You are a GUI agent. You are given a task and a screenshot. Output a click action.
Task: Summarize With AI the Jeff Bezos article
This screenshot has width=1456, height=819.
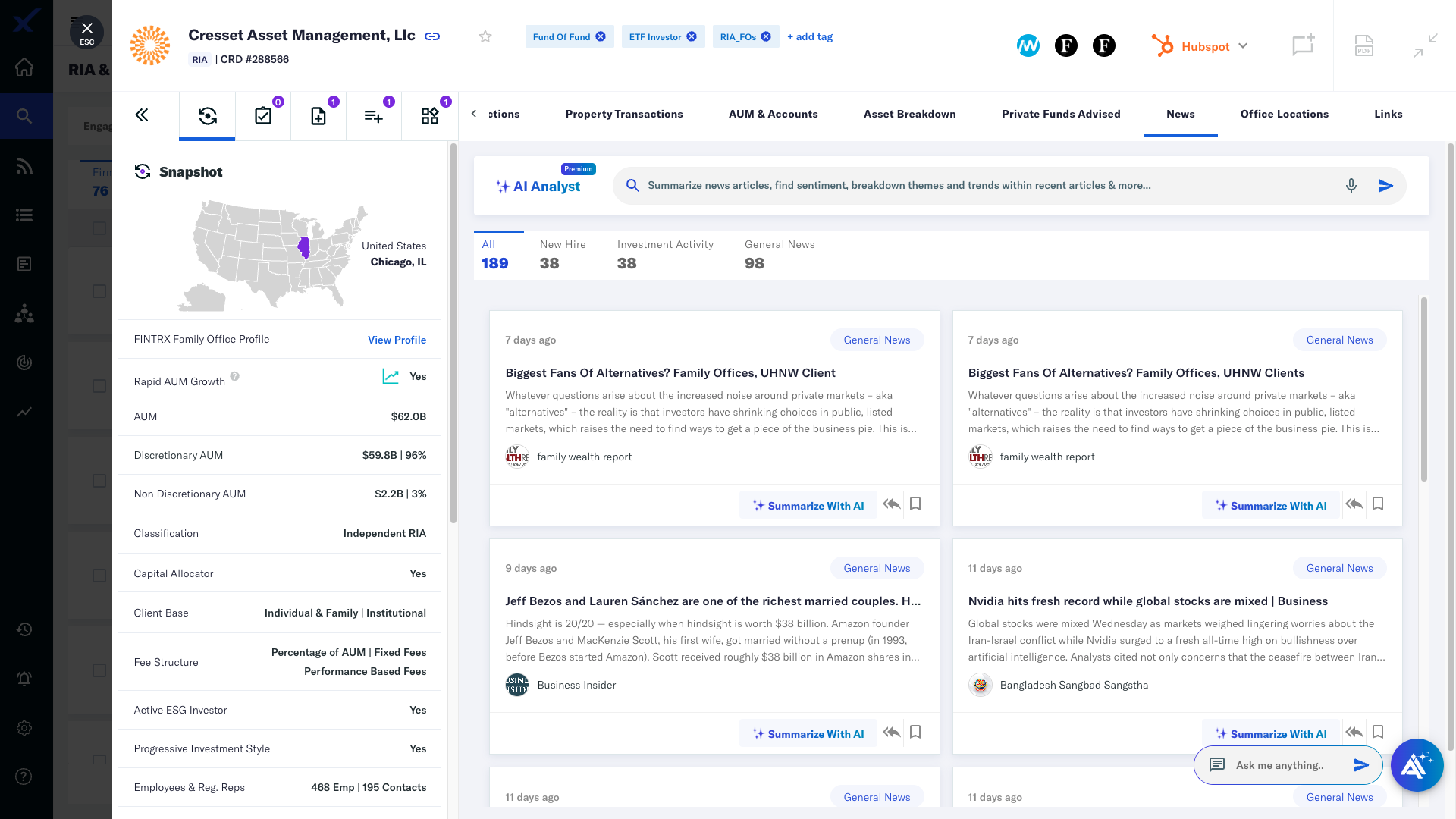pos(808,734)
